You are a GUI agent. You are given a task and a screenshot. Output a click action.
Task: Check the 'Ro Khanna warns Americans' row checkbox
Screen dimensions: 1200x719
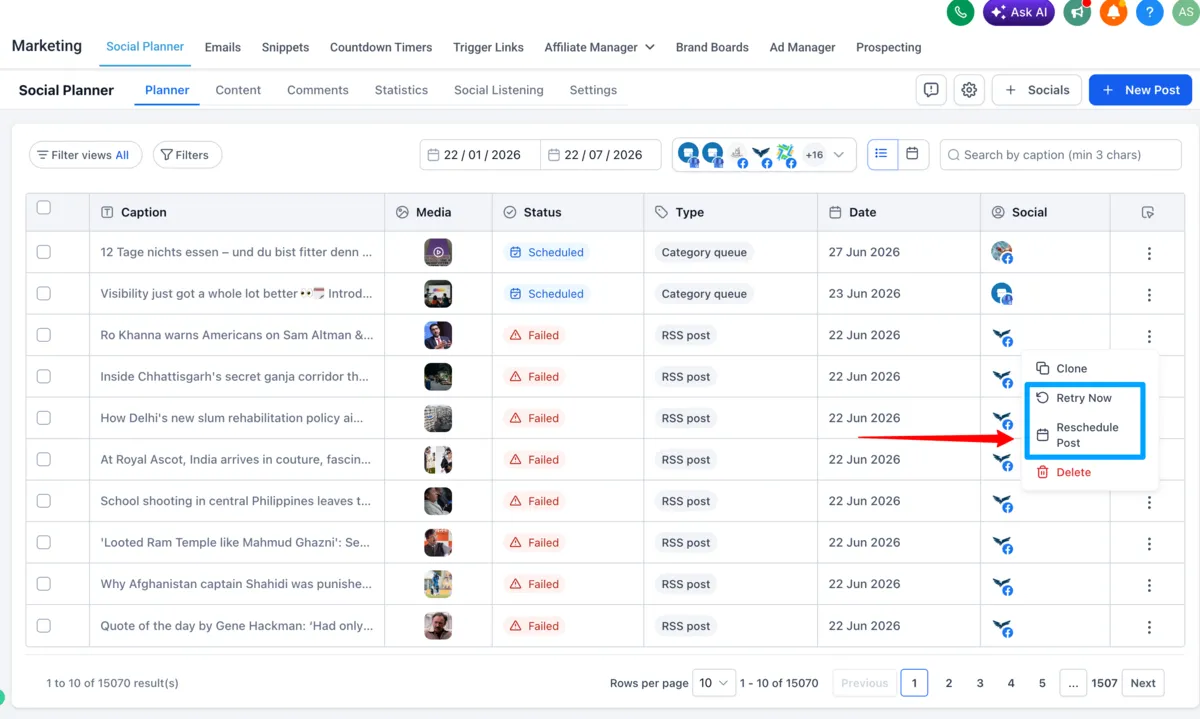pyautogui.click(x=43, y=335)
